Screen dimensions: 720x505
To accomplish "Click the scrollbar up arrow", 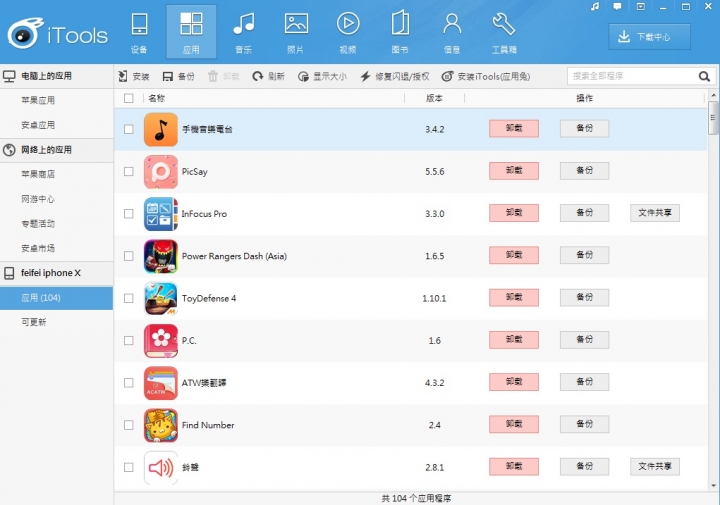I will [x=713, y=95].
